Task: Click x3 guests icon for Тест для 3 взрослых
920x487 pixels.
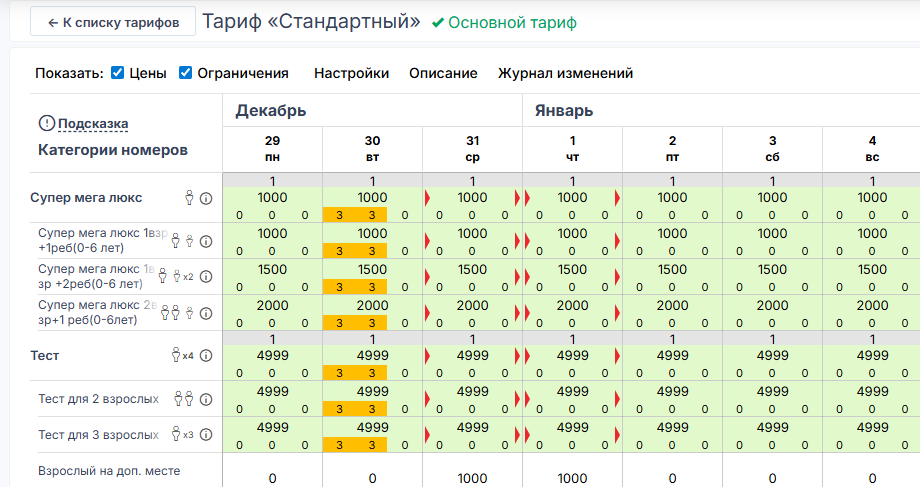Action: (182, 435)
